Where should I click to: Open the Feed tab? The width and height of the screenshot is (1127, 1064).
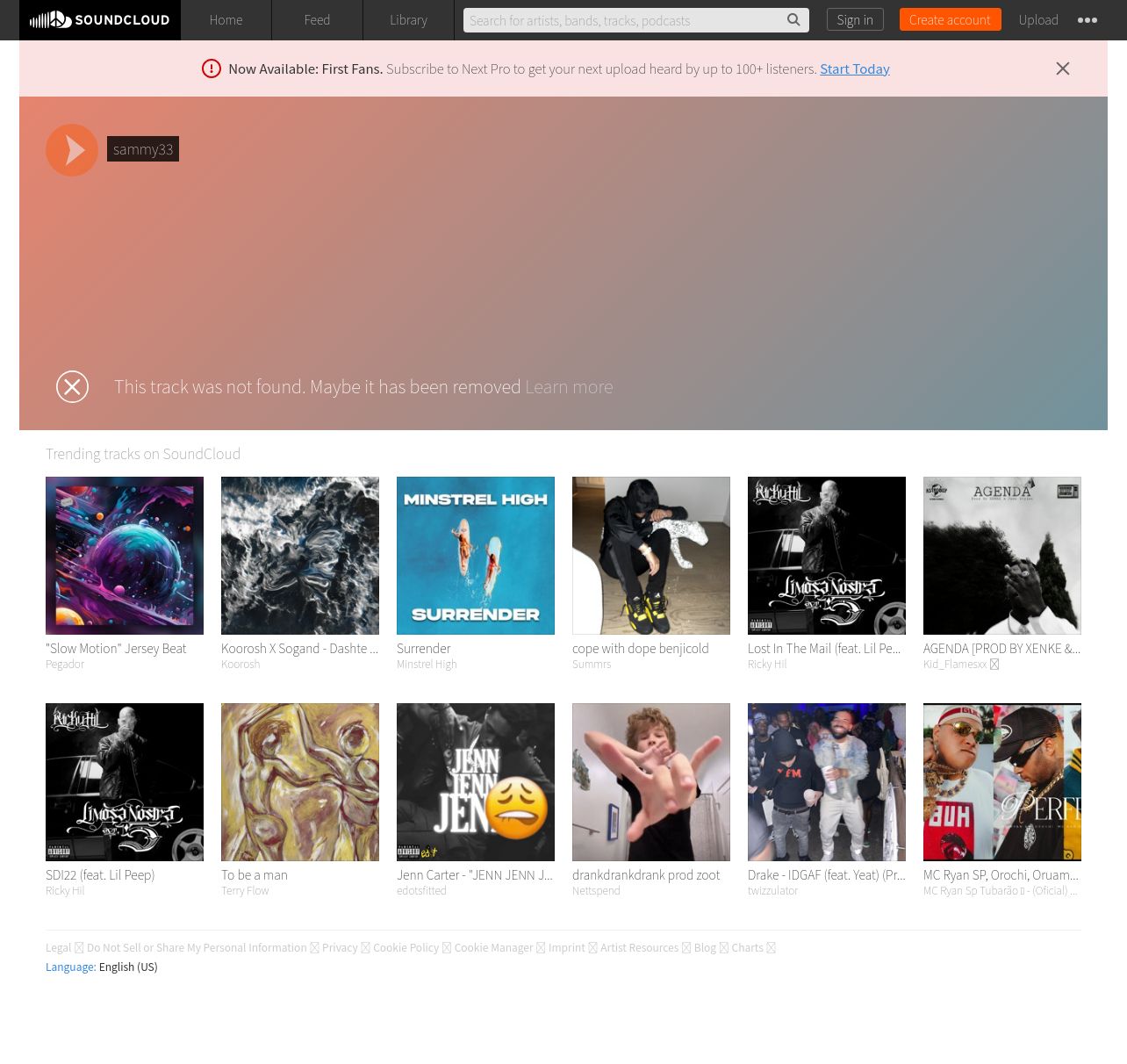317,19
